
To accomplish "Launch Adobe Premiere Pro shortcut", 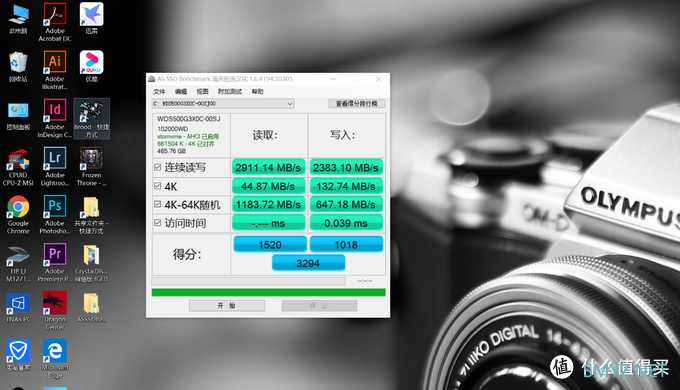I will (55, 263).
